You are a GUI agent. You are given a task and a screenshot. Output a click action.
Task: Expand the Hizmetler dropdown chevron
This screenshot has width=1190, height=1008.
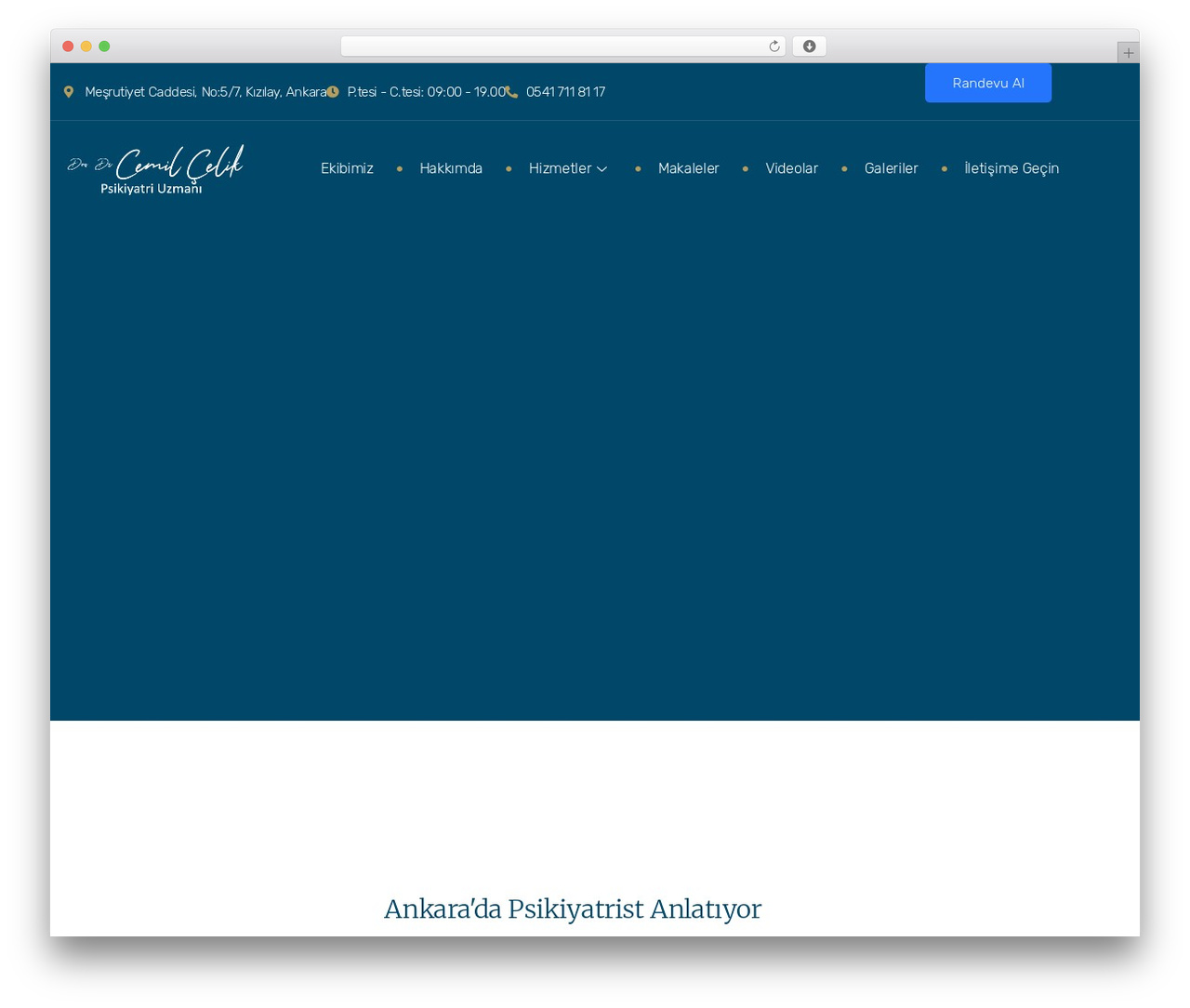(x=602, y=169)
